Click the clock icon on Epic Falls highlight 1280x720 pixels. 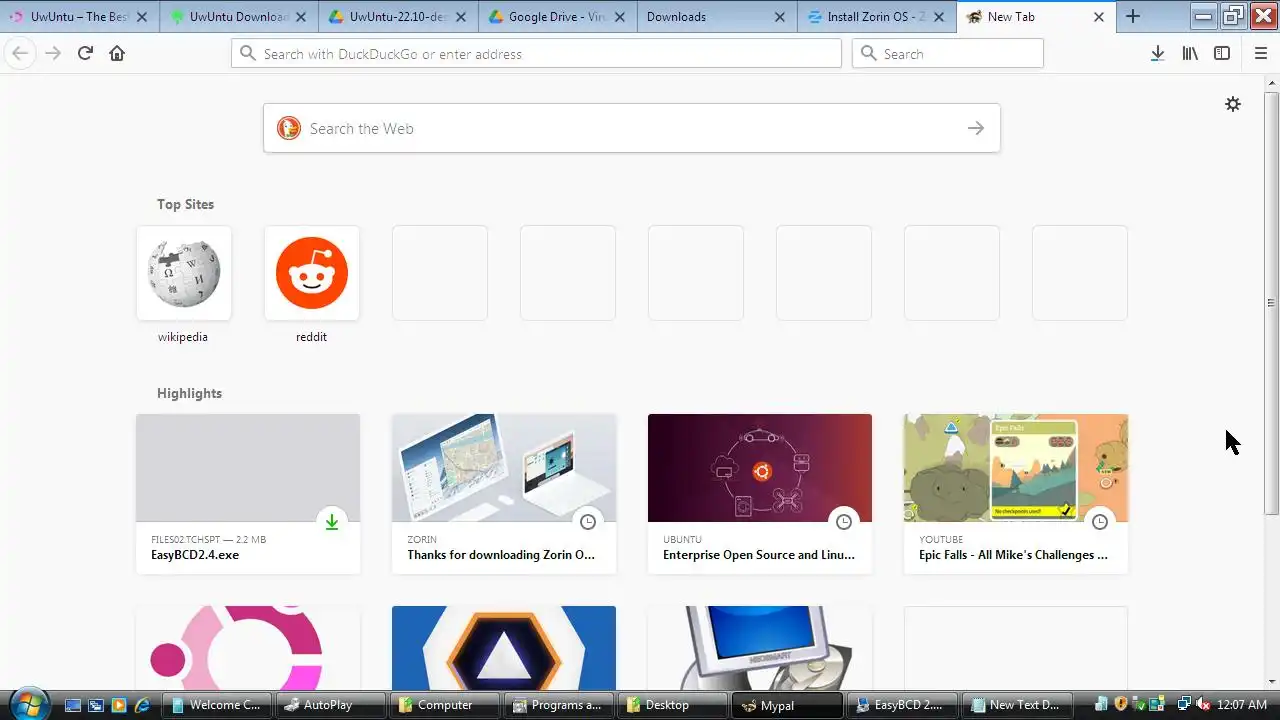(1100, 522)
